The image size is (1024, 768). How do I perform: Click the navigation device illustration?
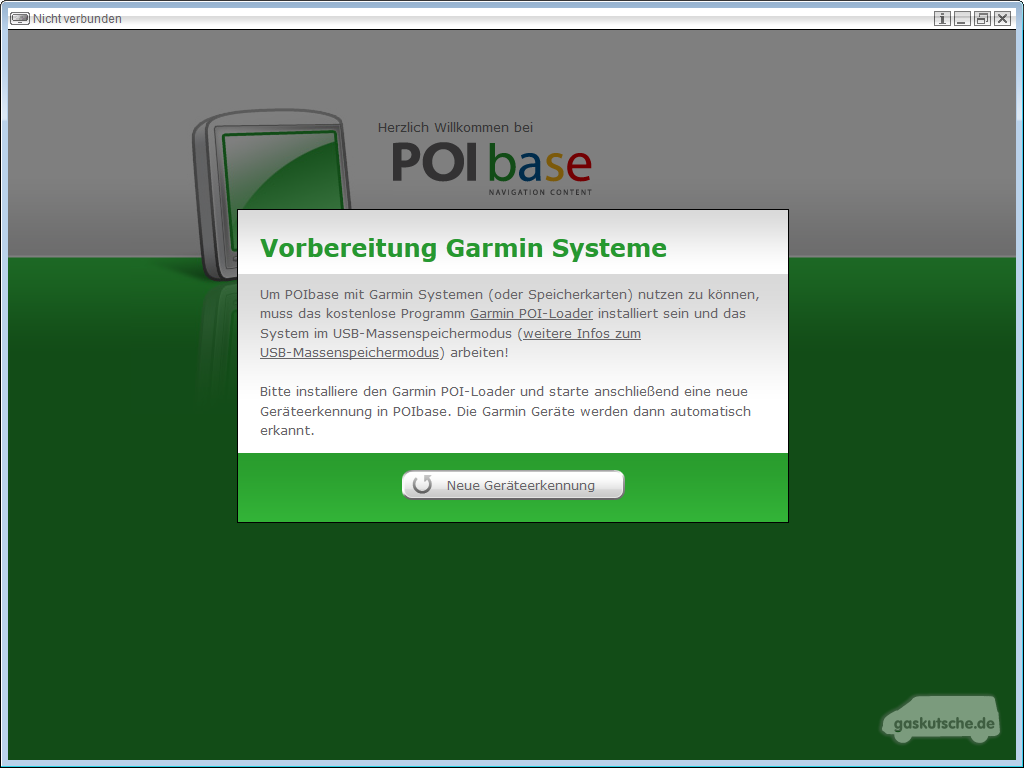click(271, 194)
